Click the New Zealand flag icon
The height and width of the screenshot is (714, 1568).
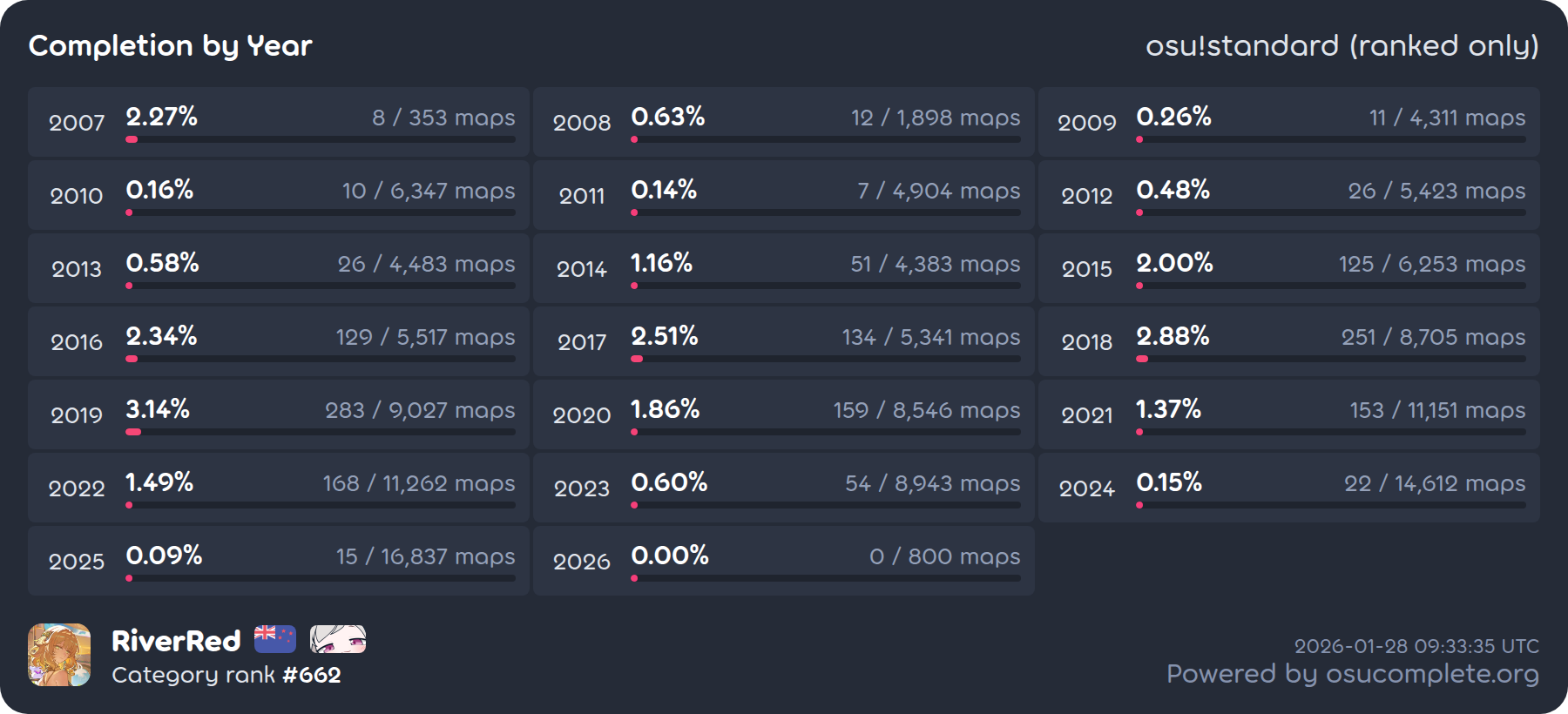(275, 639)
